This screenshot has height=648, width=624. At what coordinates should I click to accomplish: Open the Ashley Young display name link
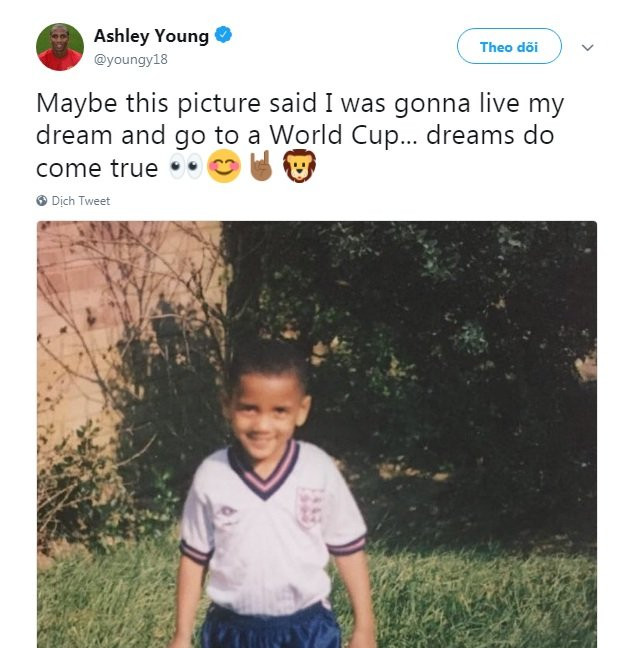click(x=151, y=36)
